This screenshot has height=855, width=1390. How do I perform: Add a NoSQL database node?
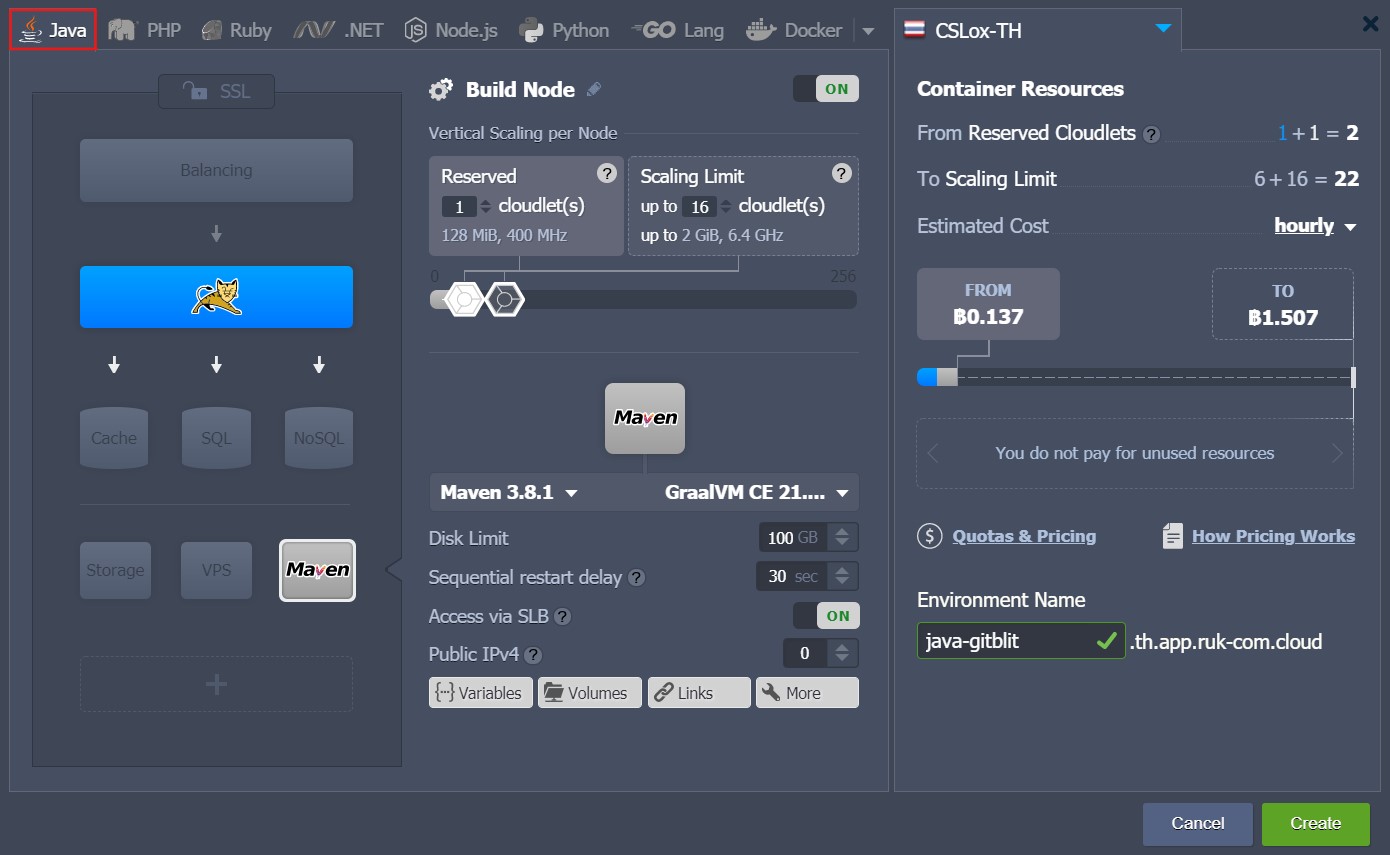(x=319, y=438)
